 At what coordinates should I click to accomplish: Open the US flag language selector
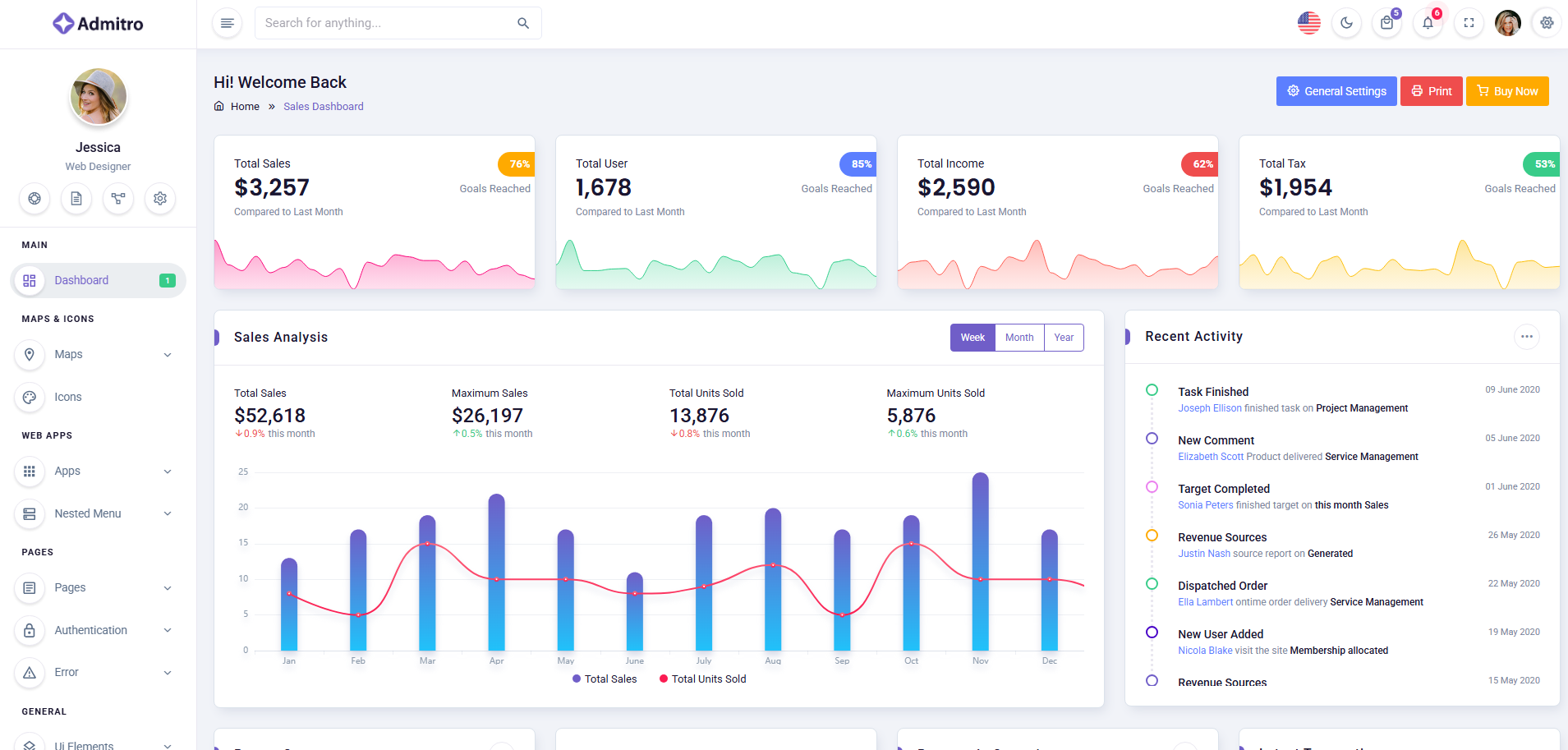1309,23
